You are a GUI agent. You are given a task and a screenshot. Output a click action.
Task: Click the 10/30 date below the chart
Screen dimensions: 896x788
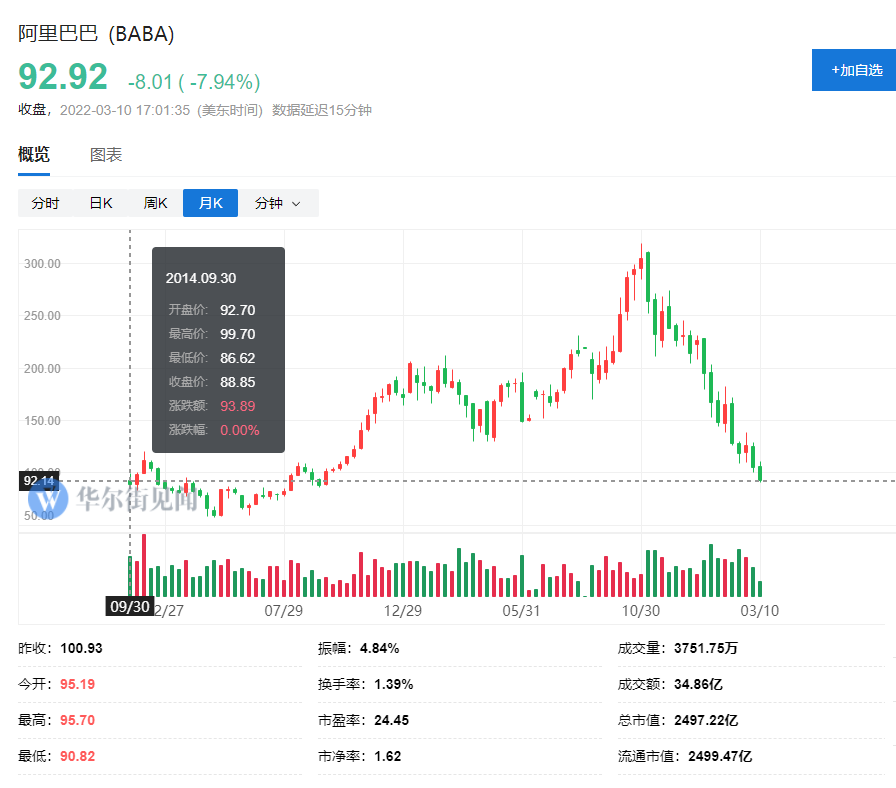tap(640, 609)
